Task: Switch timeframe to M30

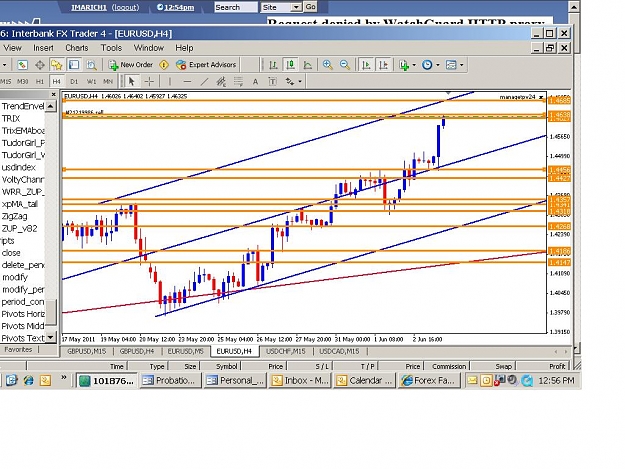Action: tap(22, 82)
